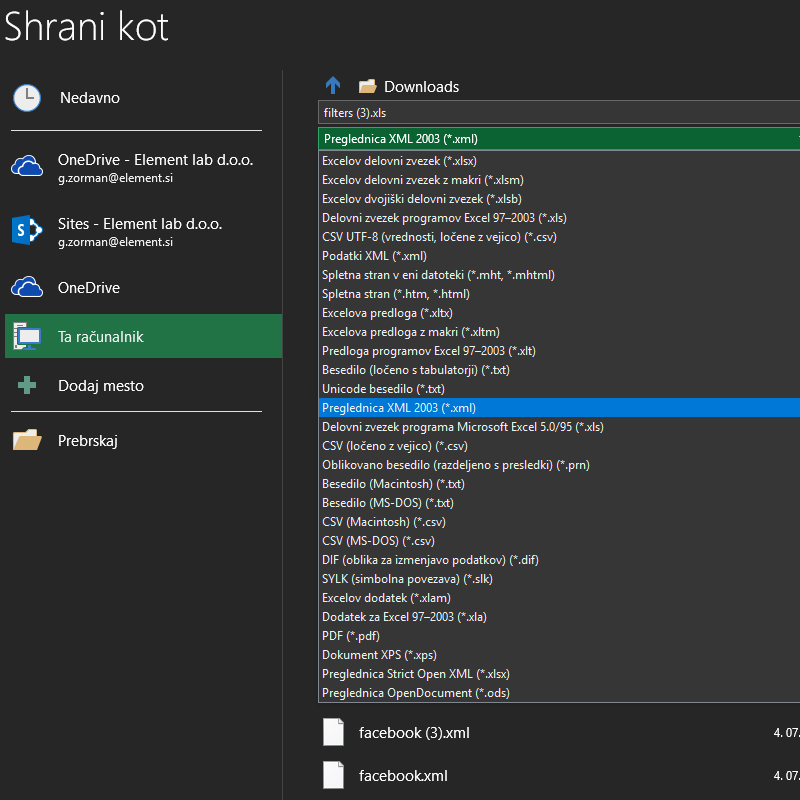Select Excelov dodatek (*.xlam)

(559, 598)
